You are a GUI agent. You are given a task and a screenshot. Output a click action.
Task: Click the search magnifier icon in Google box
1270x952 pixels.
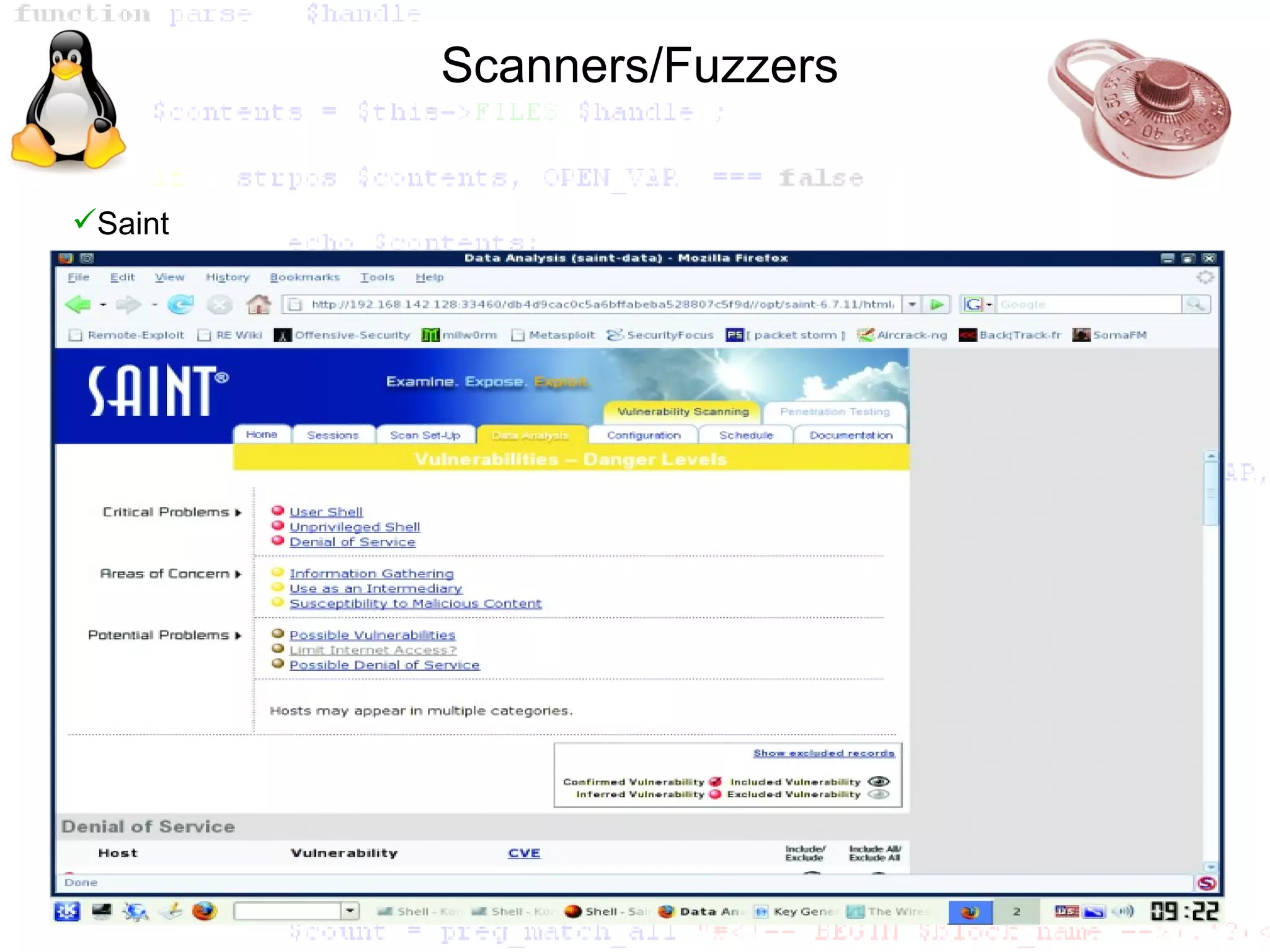(1196, 304)
